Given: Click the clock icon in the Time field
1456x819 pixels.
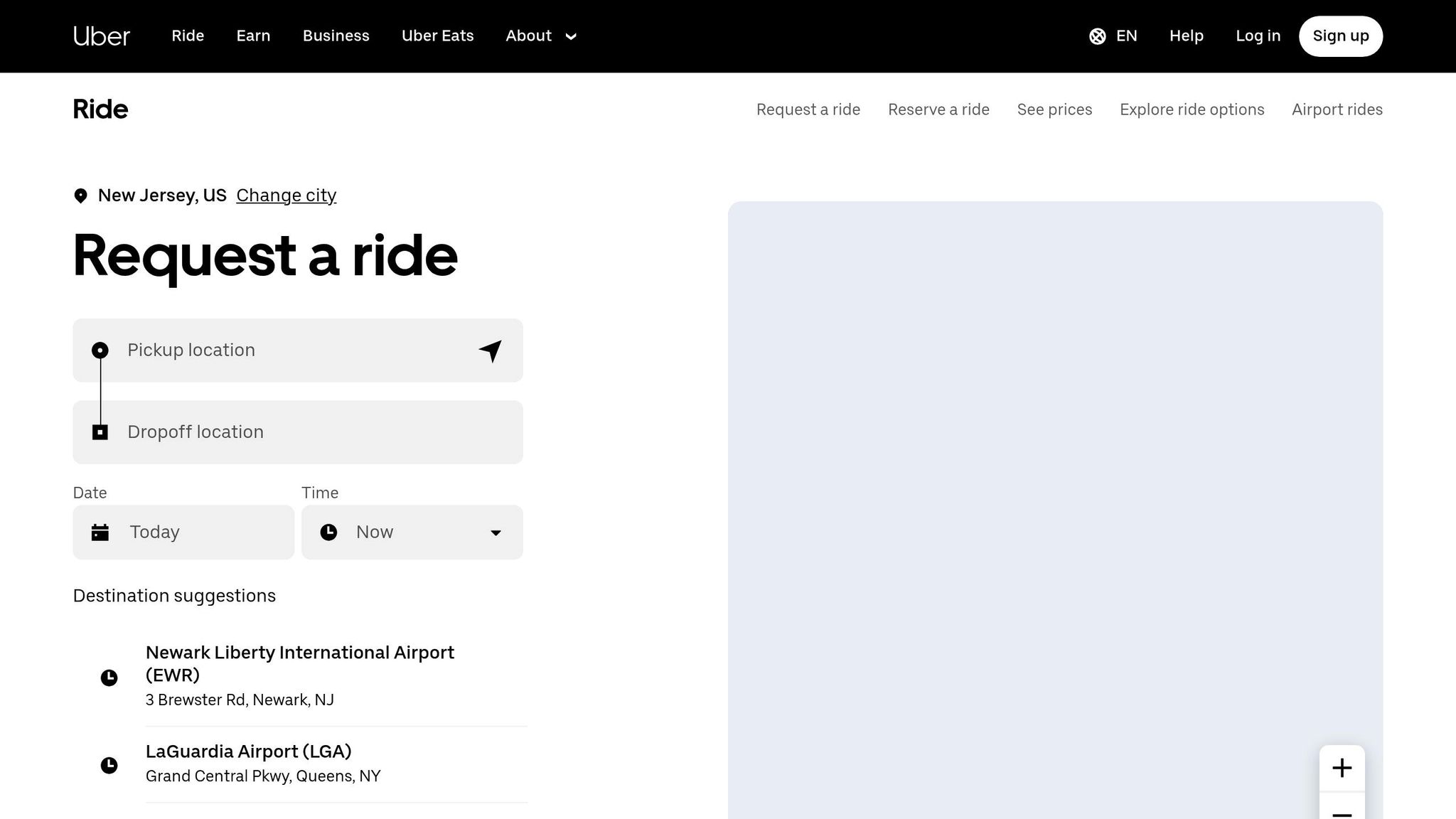Looking at the screenshot, I should tap(328, 532).
